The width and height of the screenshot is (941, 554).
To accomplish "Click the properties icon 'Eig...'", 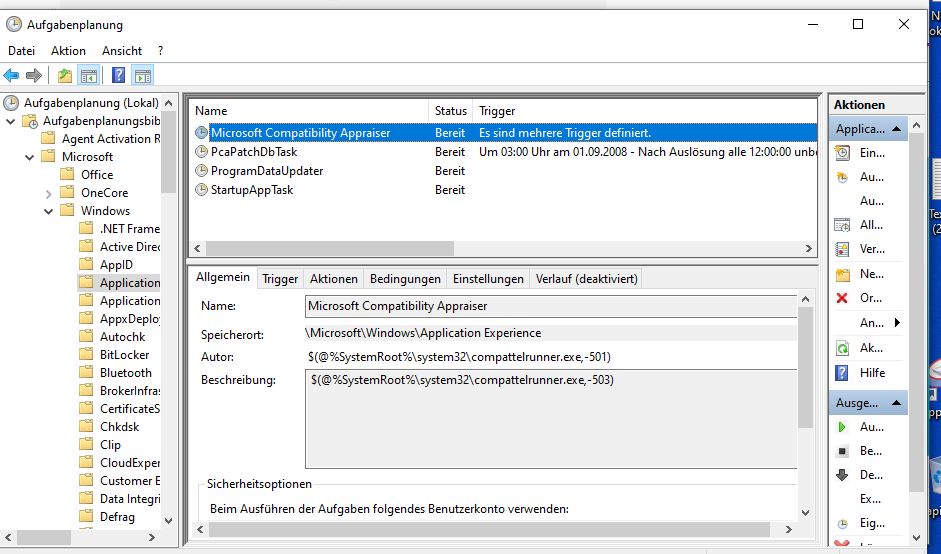I will point(843,523).
